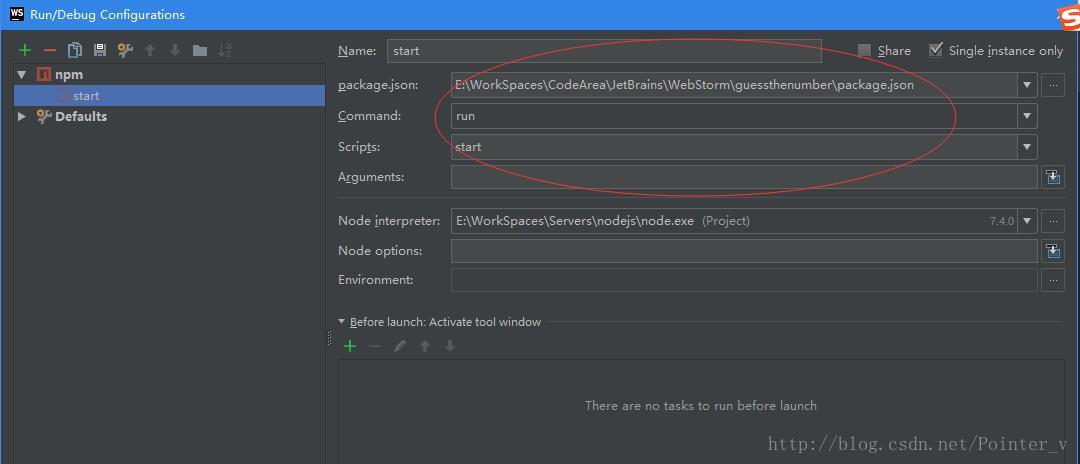The height and width of the screenshot is (464, 1080).
Task: Click the npm group label
Action: pyautogui.click(x=69, y=74)
